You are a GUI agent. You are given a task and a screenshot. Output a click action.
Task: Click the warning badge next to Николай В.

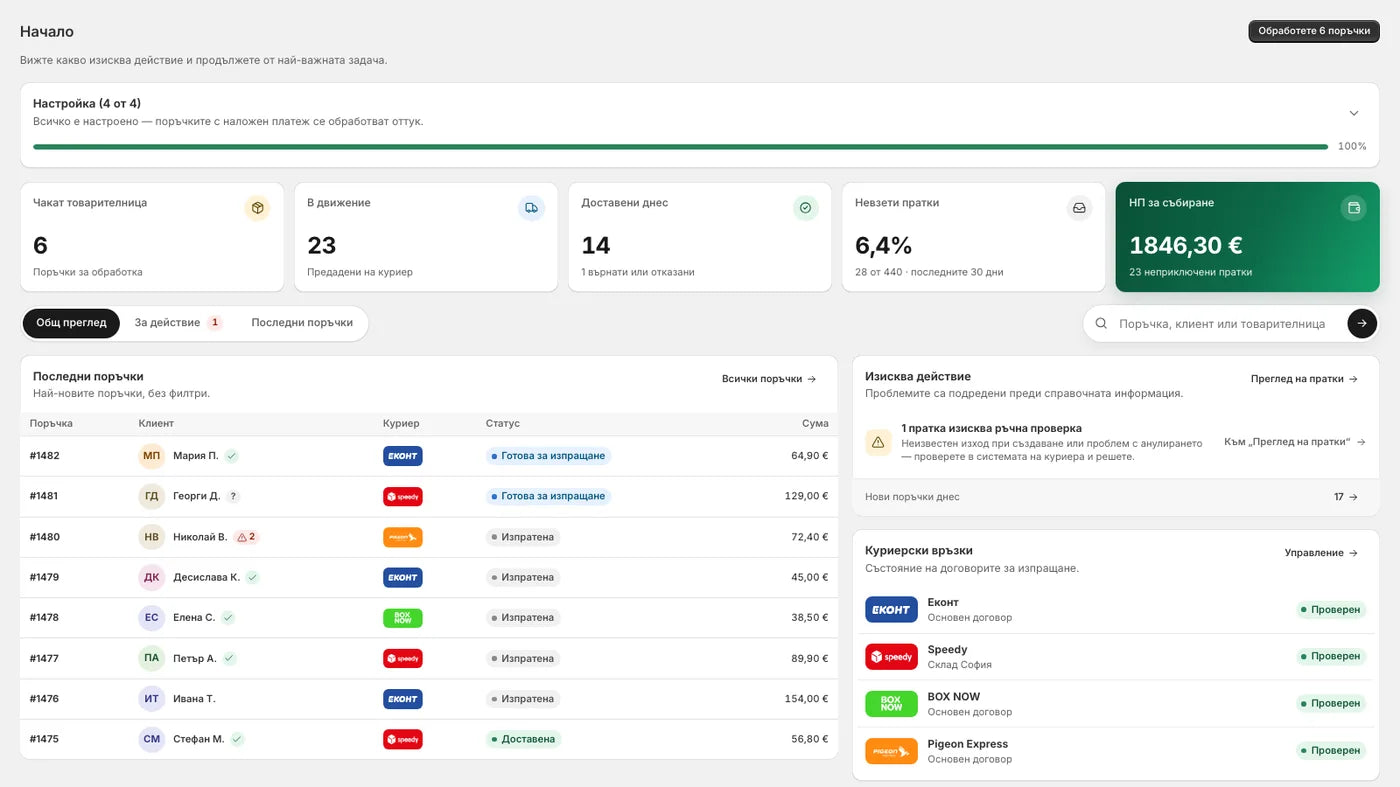pyautogui.click(x=246, y=537)
